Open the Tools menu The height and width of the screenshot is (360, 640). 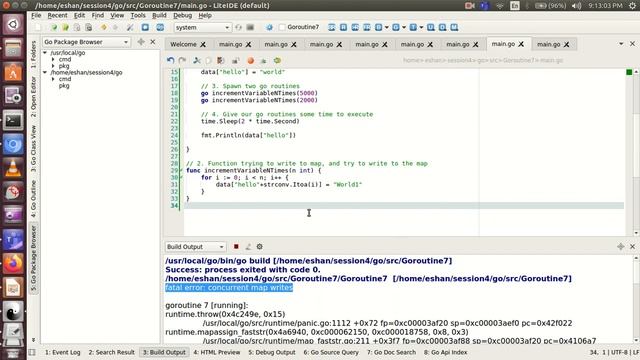138,16
